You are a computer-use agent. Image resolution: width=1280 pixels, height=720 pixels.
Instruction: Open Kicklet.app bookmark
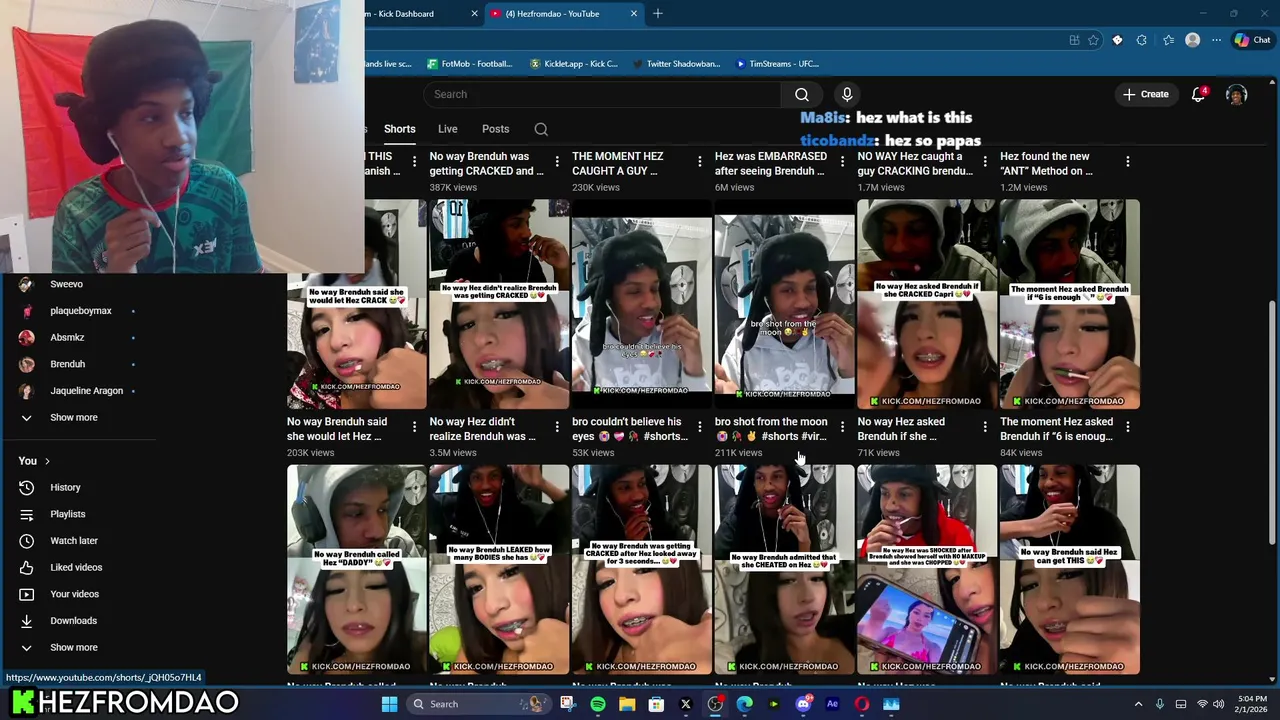pos(573,64)
